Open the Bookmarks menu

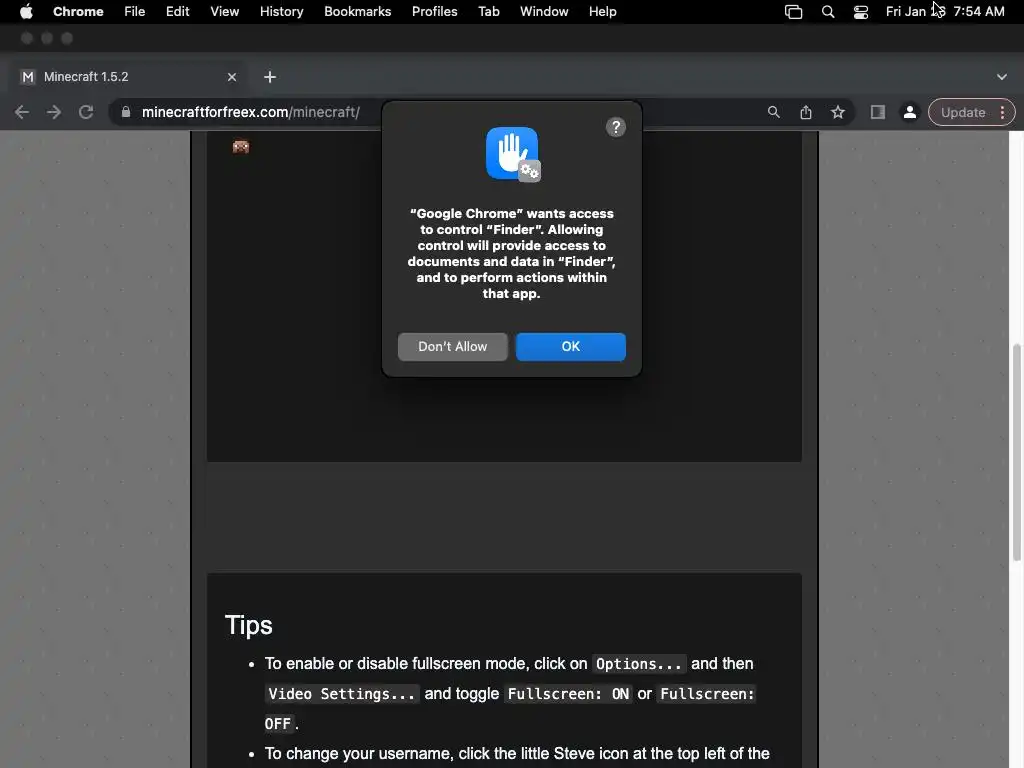pyautogui.click(x=358, y=12)
